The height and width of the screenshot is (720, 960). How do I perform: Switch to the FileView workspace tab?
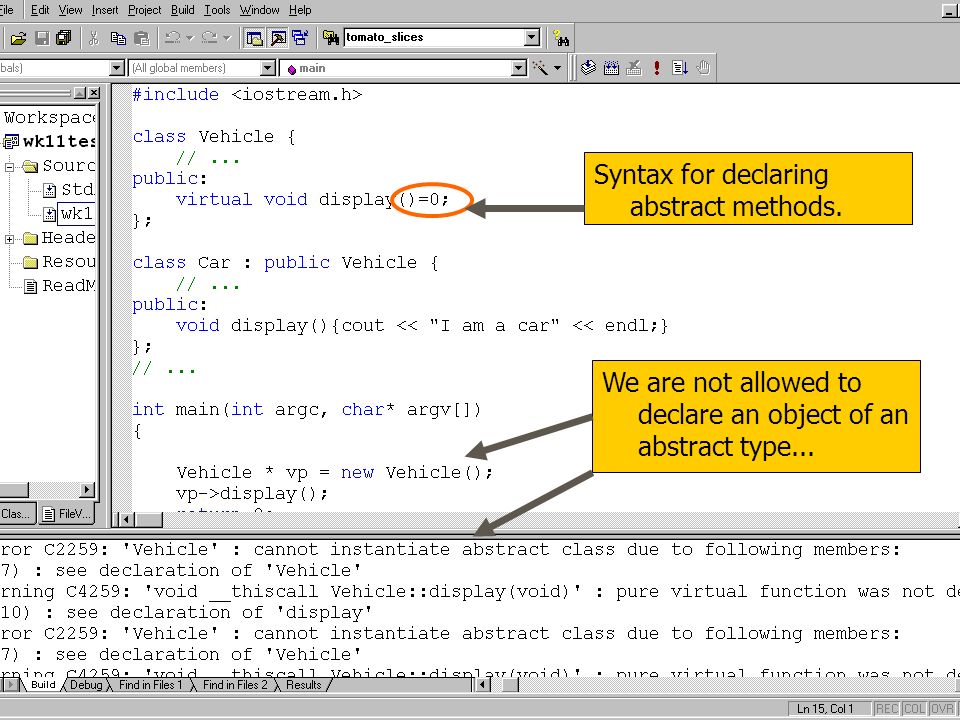[67, 514]
